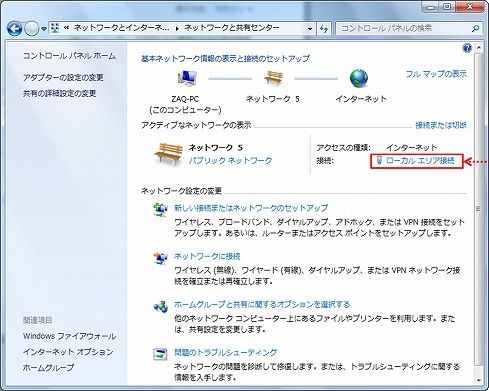Click the search magnifier icon
The image size is (489, 391).
click(x=475, y=29)
